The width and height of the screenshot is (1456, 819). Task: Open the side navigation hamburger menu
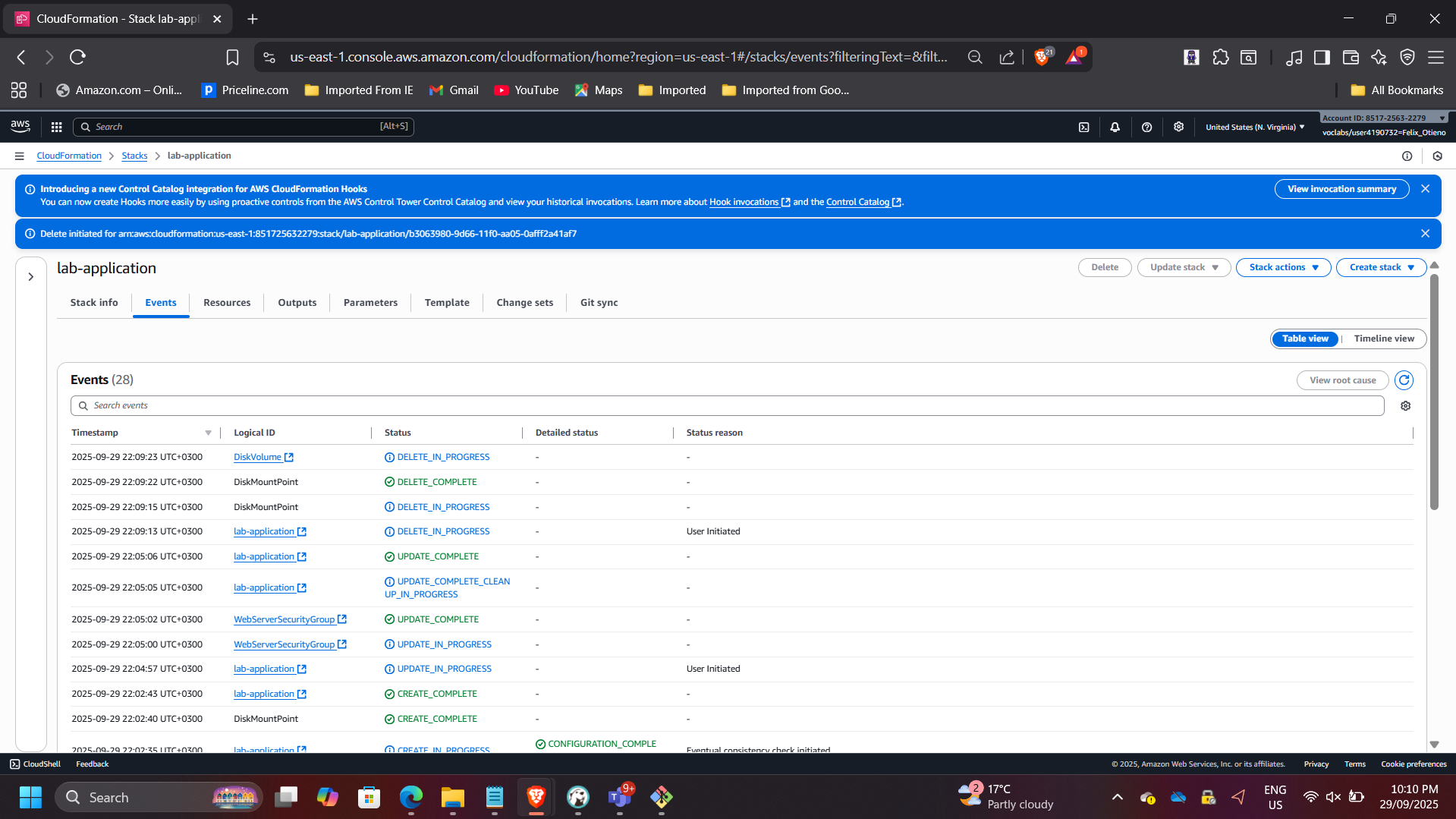click(20, 156)
